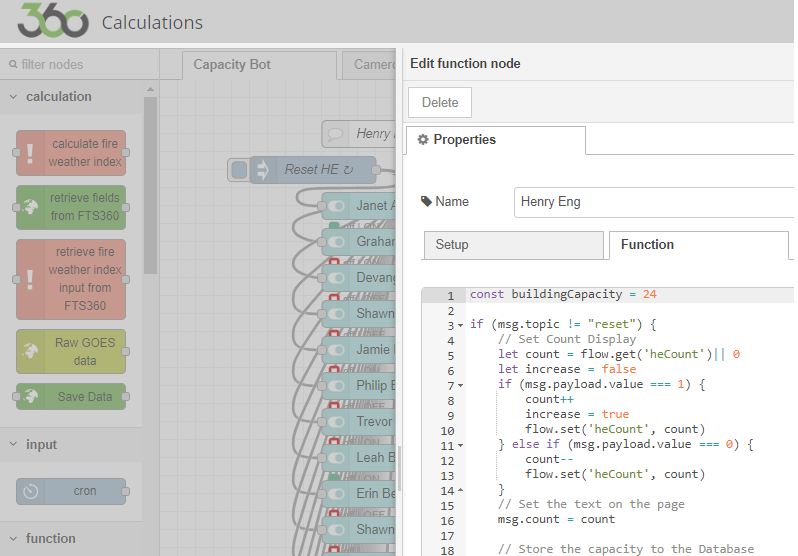This screenshot has height=556, width=798.
Task: Toggle the Jamie switch node
Action: coord(336,350)
